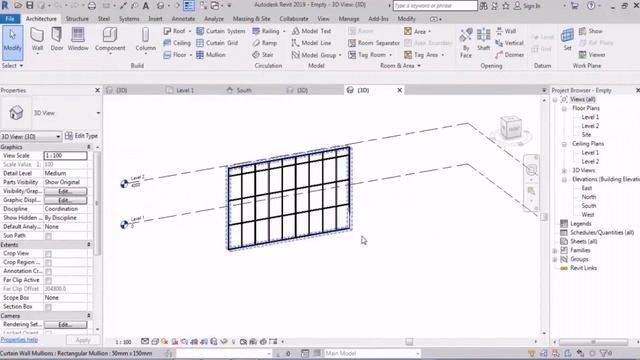Click the Curtain System tool
The height and width of the screenshot is (360, 640).
[x=220, y=31]
